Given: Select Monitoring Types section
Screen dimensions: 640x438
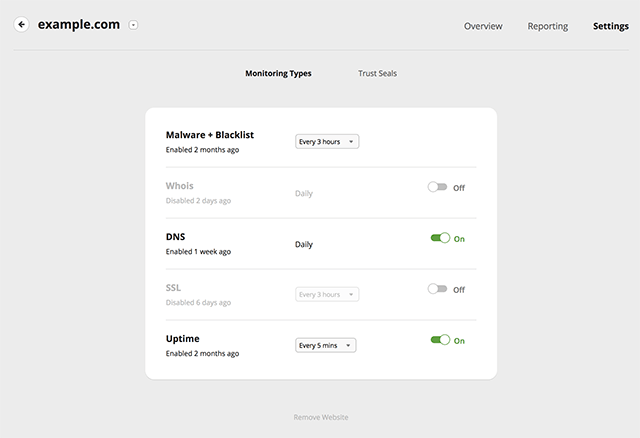Looking at the screenshot, I should point(278,73).
